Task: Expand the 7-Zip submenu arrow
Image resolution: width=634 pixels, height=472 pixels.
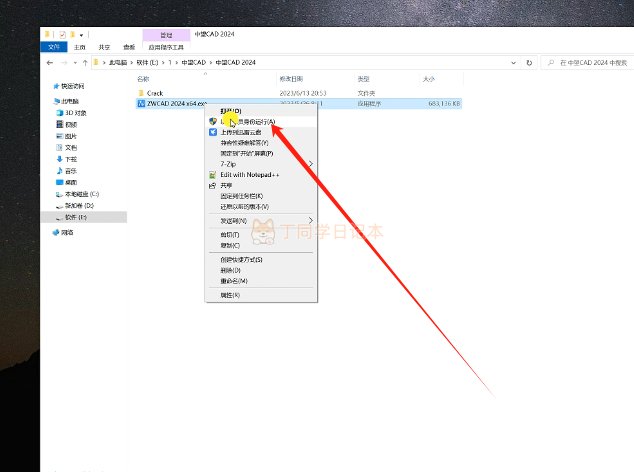Action: (x=311, y=164)
